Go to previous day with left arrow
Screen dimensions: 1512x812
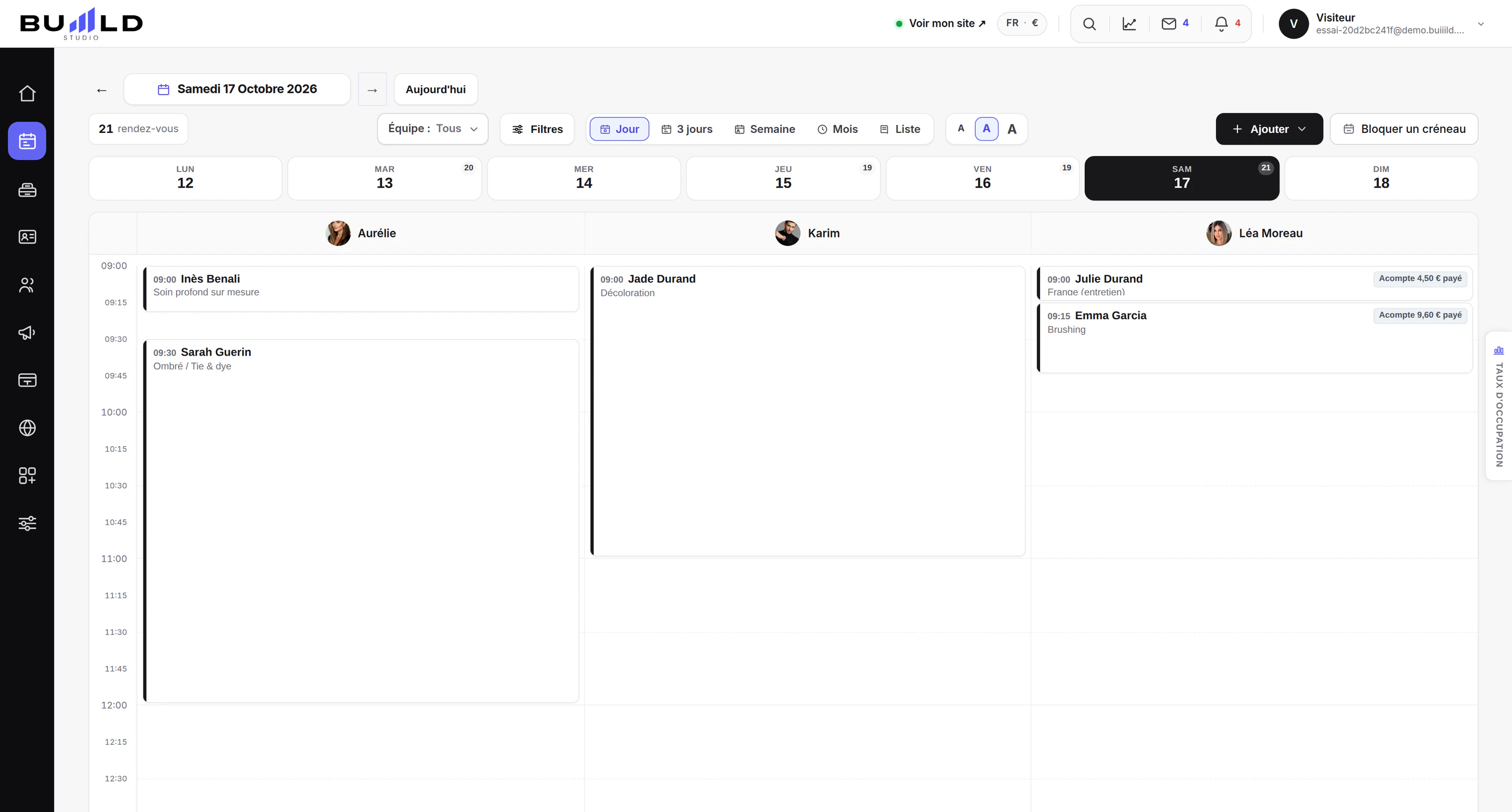tap(101, 90)
